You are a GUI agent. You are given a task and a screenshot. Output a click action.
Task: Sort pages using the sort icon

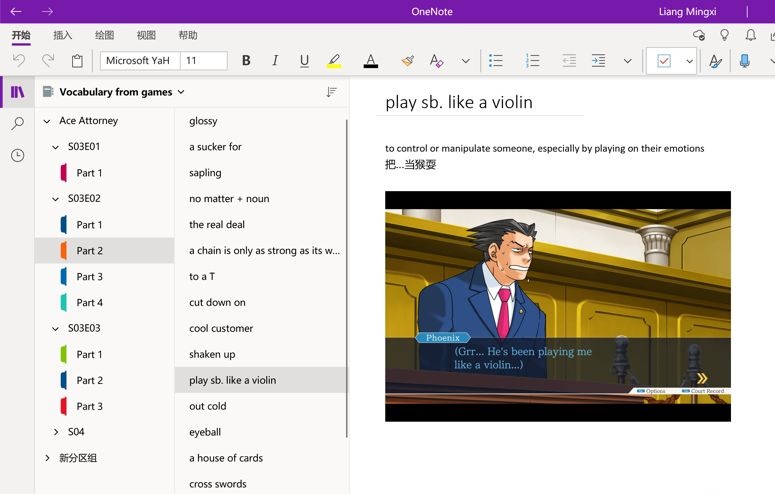point(331,92)
